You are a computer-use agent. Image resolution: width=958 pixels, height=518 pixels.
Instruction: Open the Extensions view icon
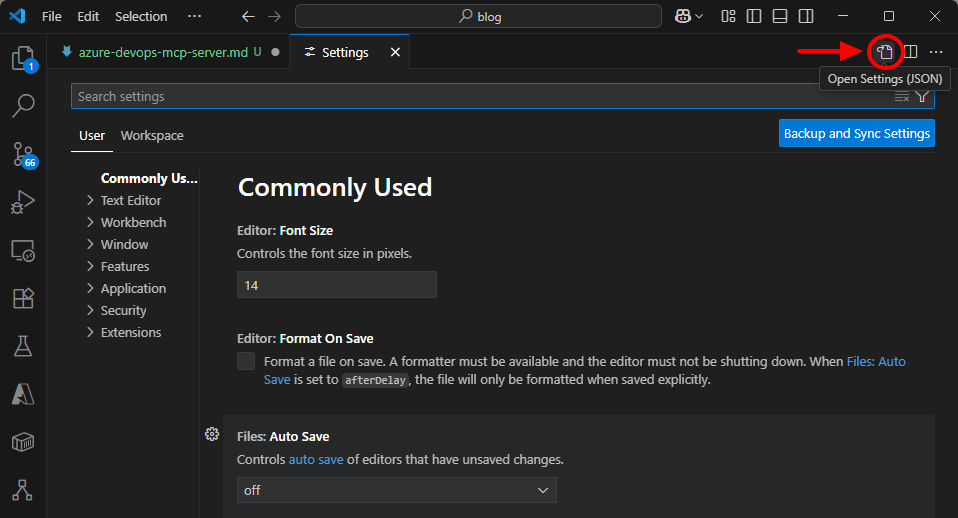(x=22, y=298)
